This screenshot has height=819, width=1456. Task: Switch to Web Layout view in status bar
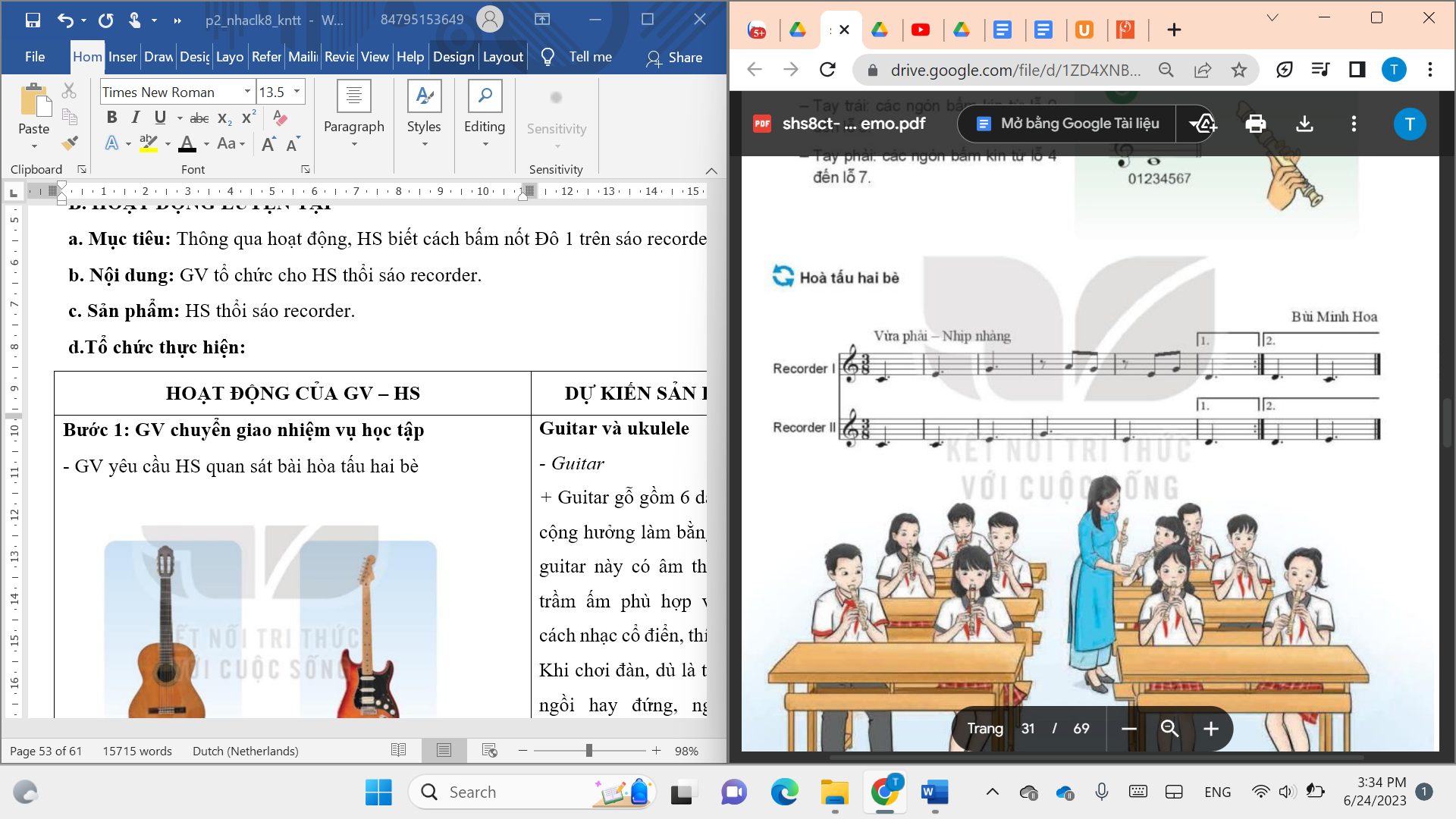point(490,750)
